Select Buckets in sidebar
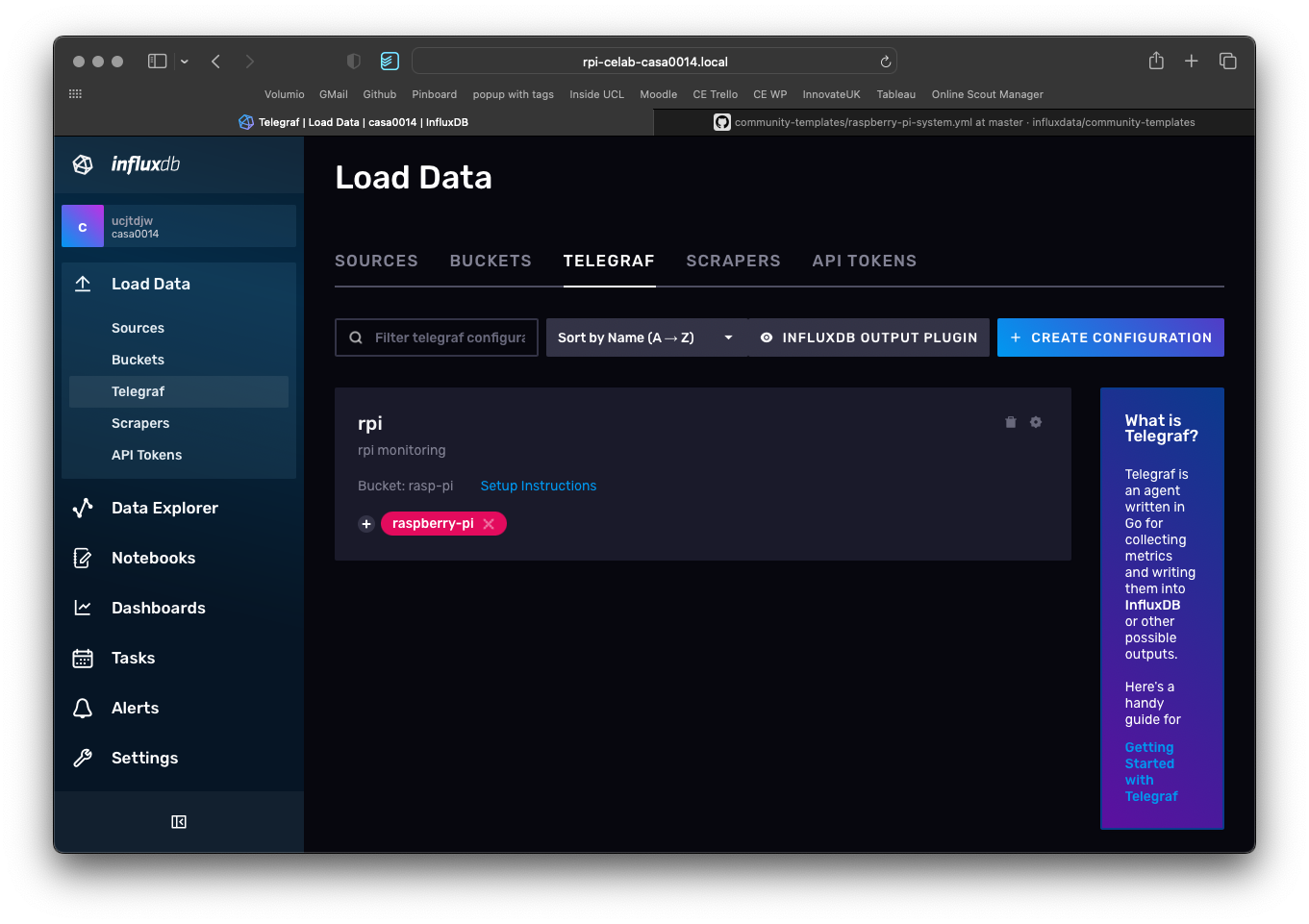Image resolution: width=1309 pixels, height=924 pixels. [138, 360]
